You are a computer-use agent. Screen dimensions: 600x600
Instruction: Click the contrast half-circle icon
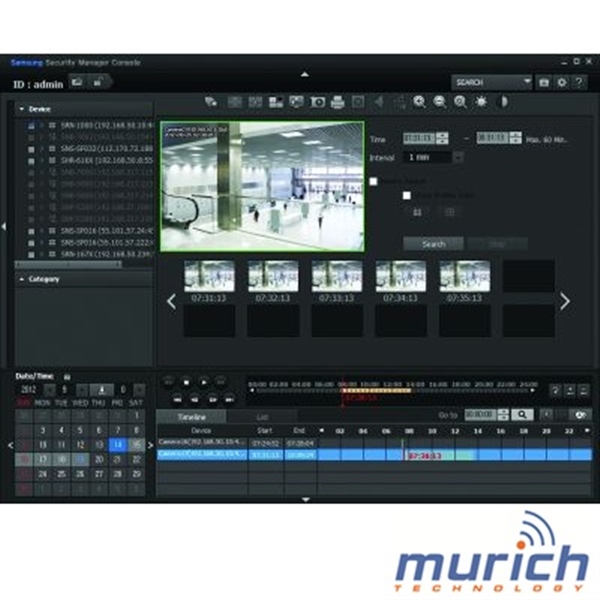502,101
